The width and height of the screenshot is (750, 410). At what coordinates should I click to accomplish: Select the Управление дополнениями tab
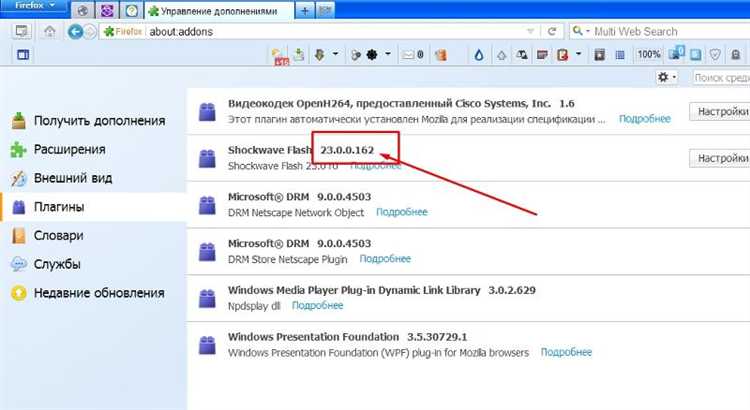pos(219,11)
